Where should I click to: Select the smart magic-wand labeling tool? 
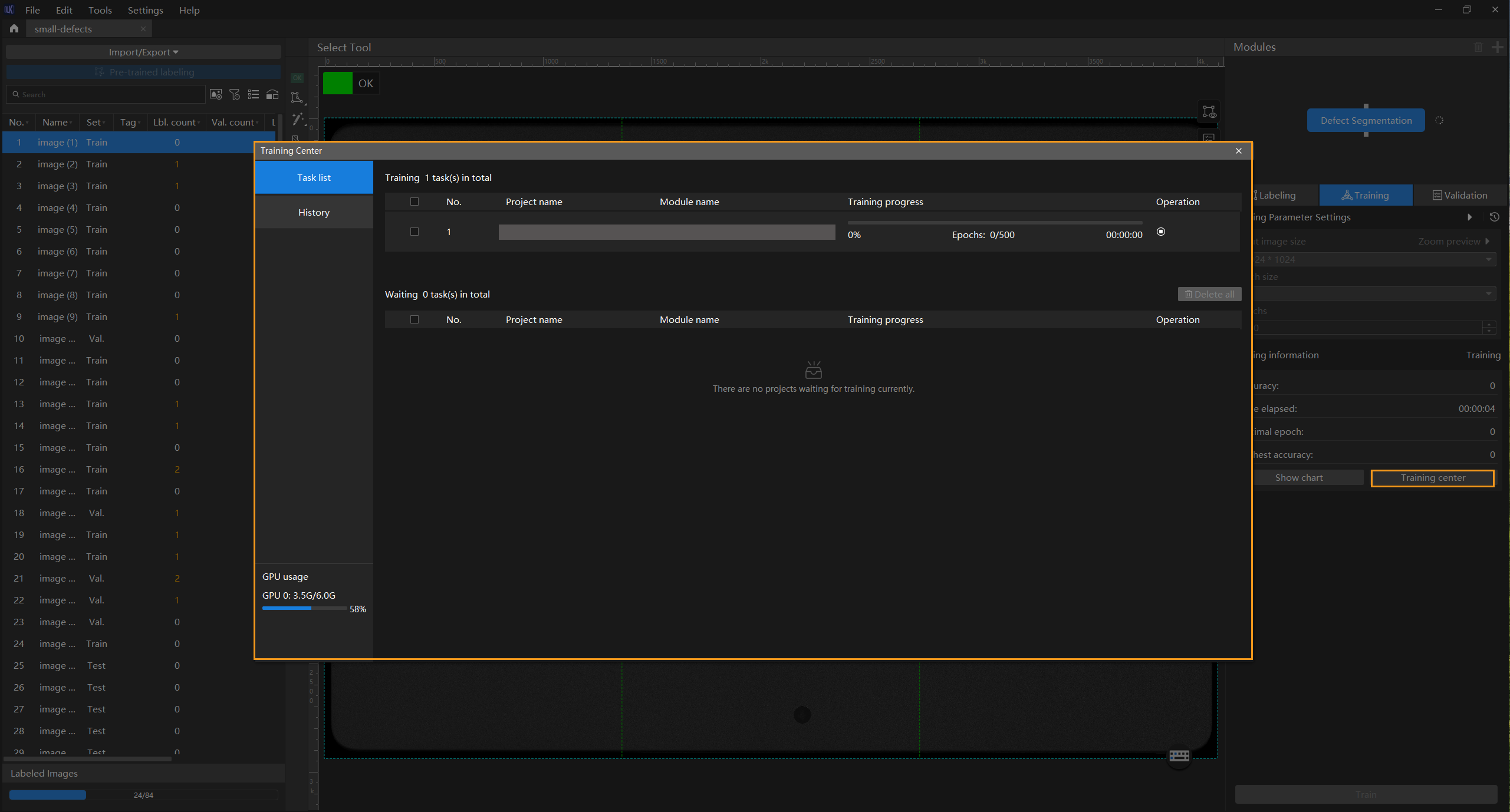coord(298,119)
